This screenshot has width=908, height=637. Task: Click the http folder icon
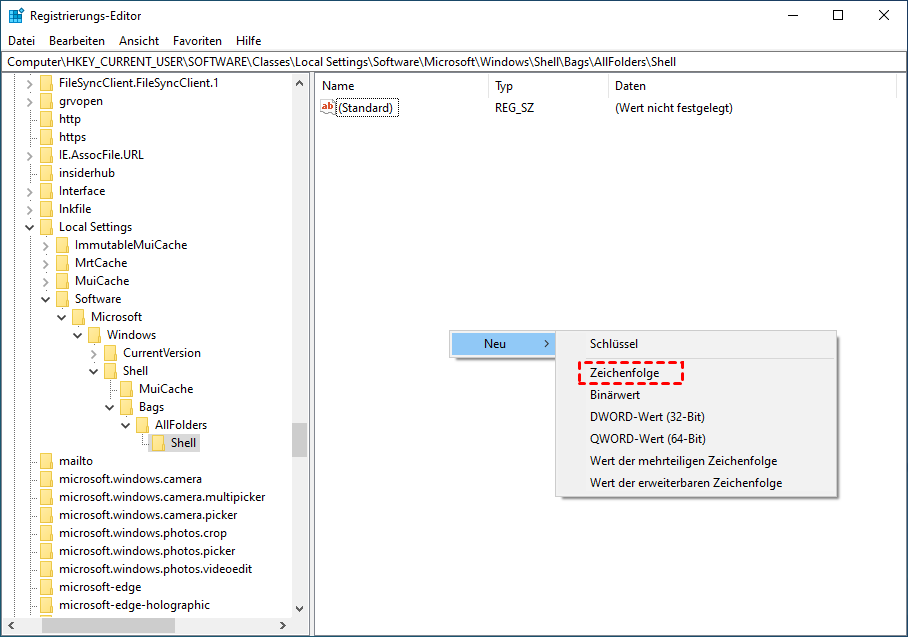(47, 119)
